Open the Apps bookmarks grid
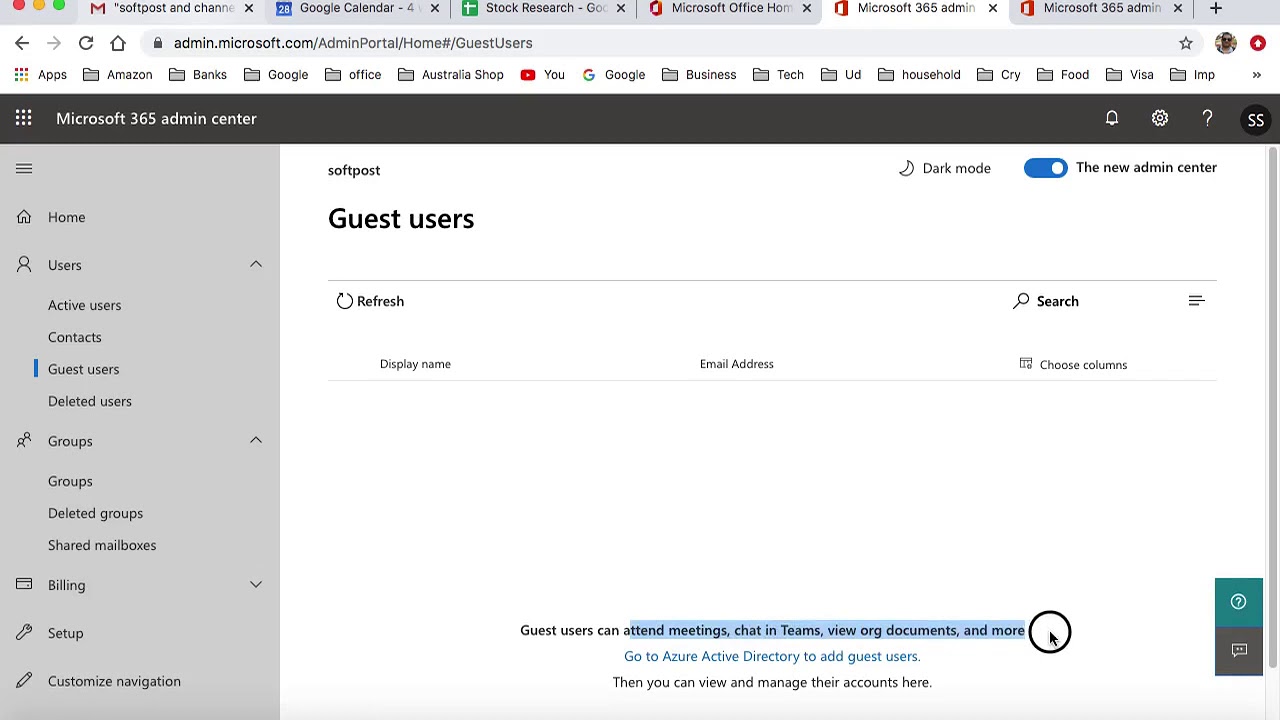Viewport: 1280px width, 720px height. coord(40,75)
